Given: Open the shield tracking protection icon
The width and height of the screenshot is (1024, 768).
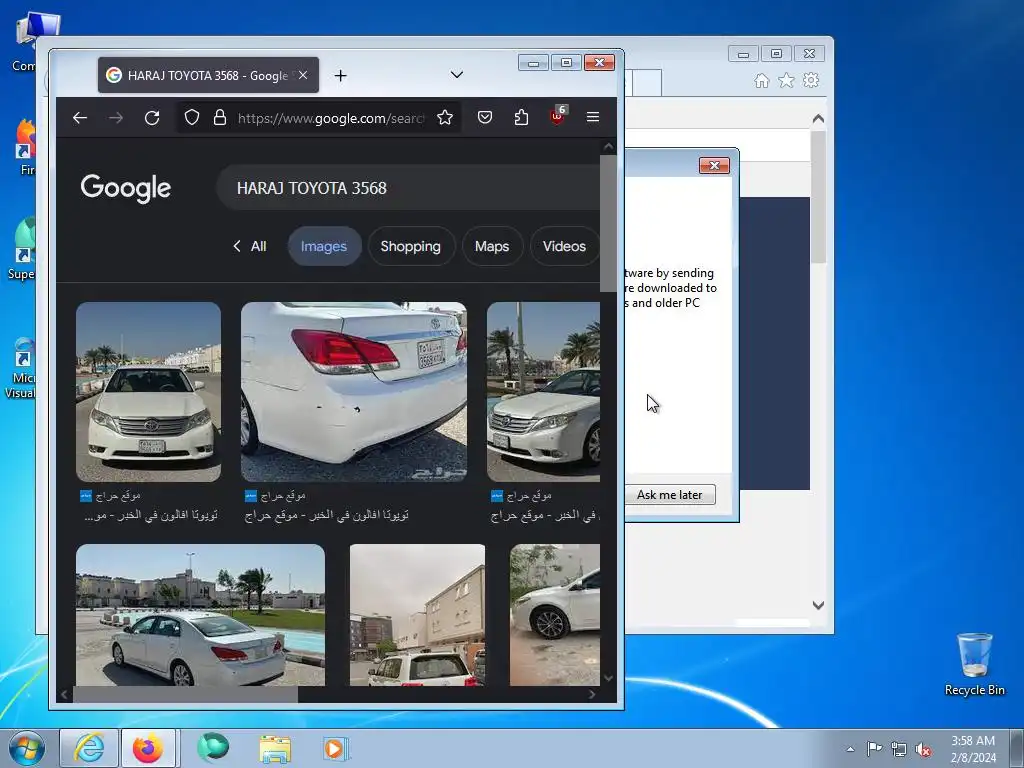Looking at the screenshot, I should 191,118.
